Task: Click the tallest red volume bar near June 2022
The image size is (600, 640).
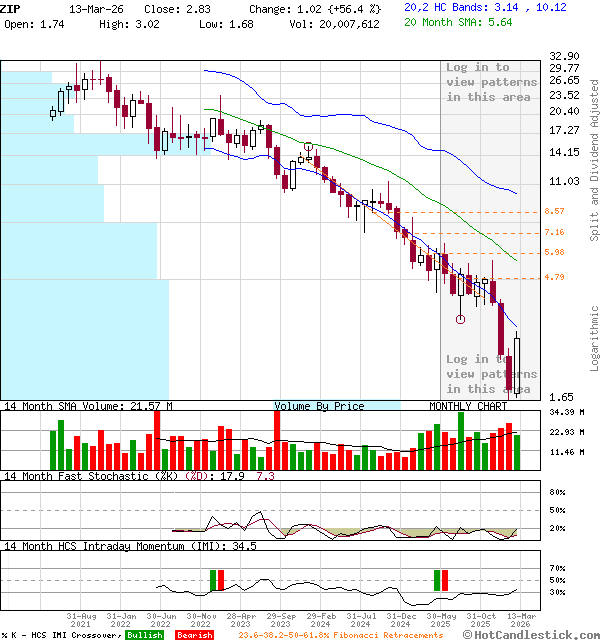Action: [x=156, y=438]
